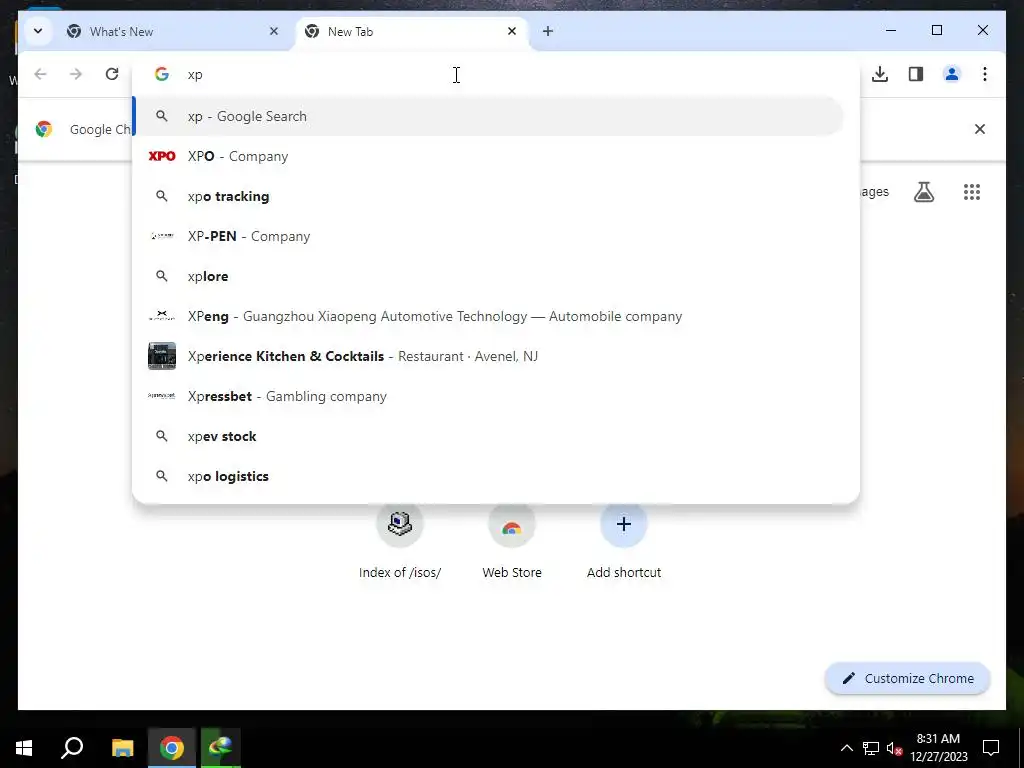Minimize the Chrome window
Image resolution: width=1024 pixels, height=768 pixels.
(x=891, y=30)
